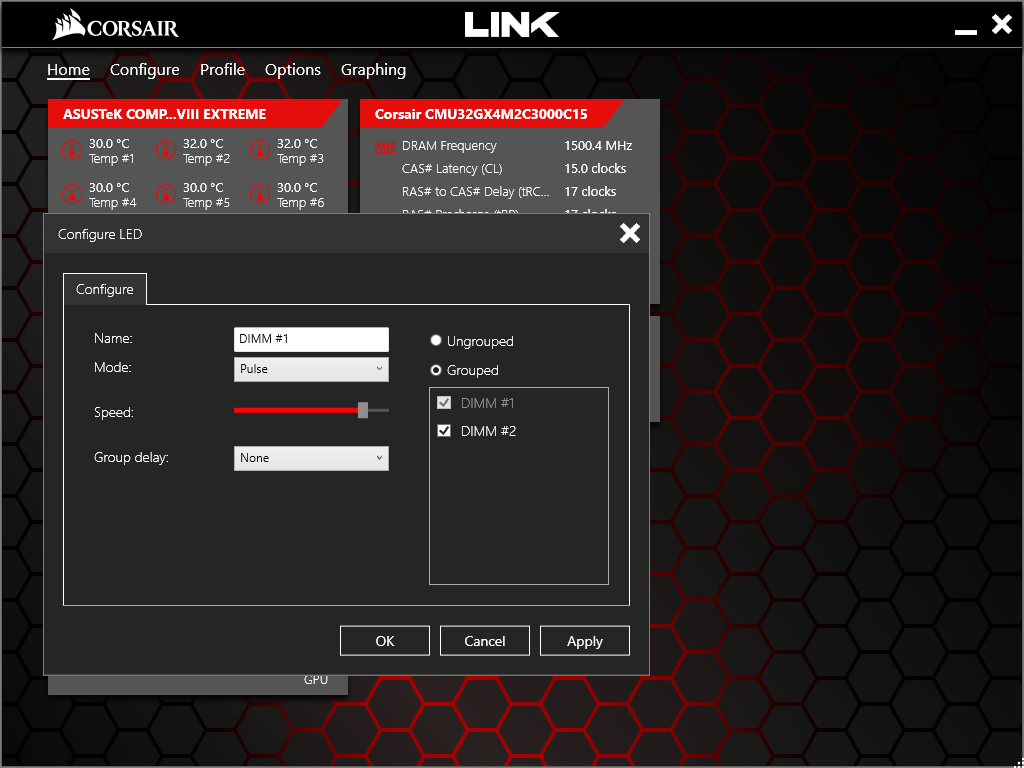Click the RAS# to CAS# Delay label
The image size is (1024, 768).
(x=476, y=191)
